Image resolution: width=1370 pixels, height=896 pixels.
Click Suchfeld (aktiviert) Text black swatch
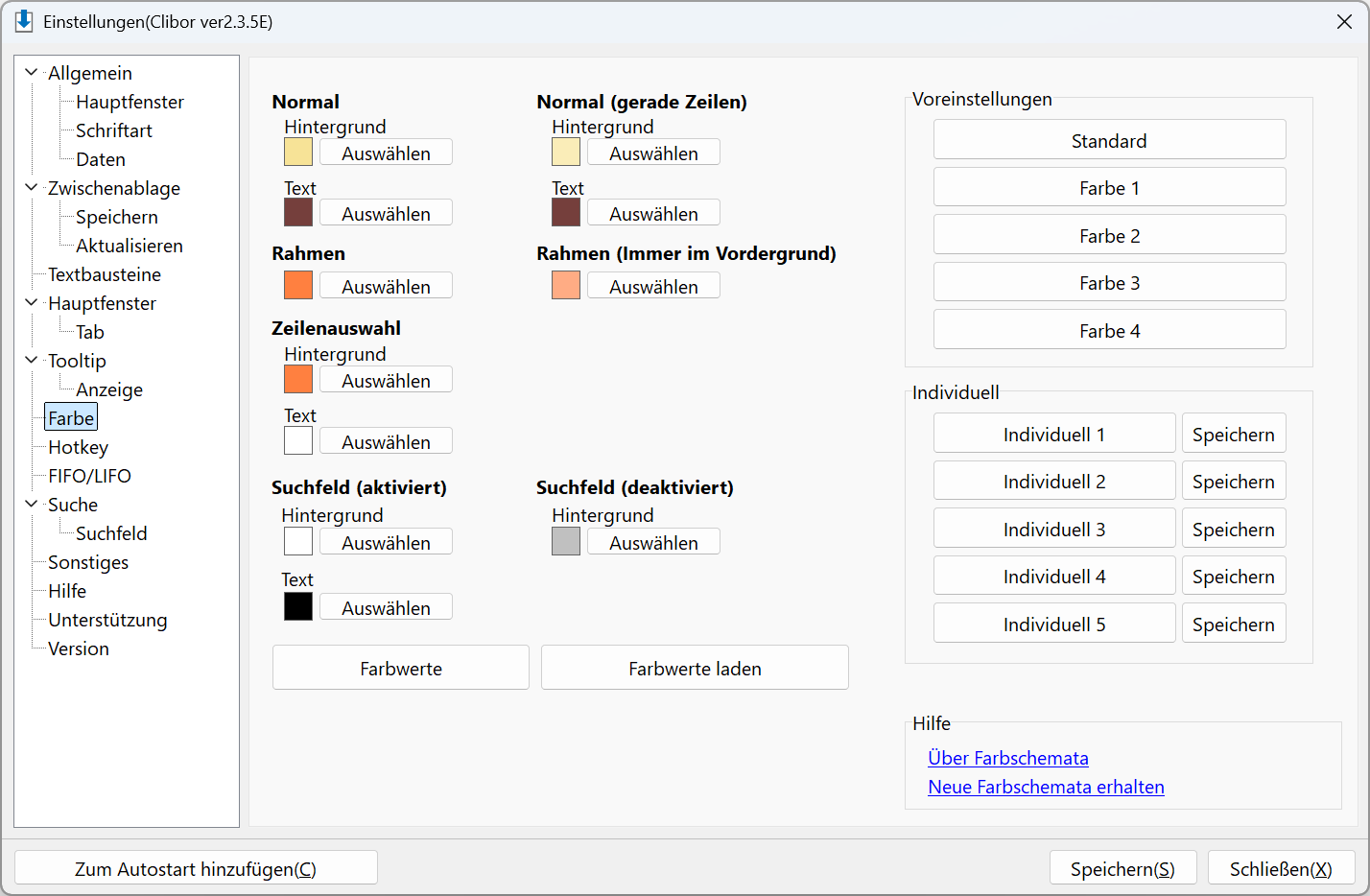coord(298,606)
